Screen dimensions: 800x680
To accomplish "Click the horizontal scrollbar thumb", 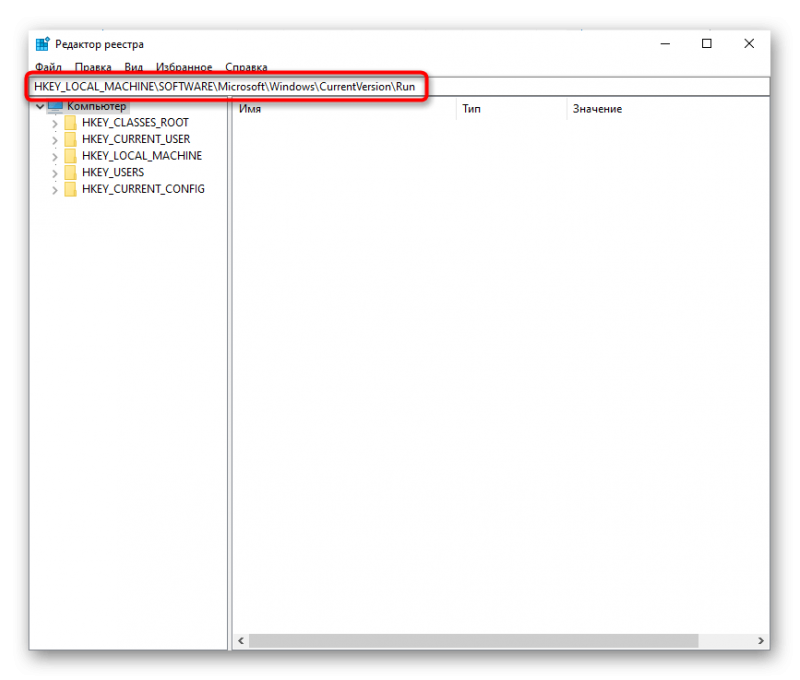I will 473,641.
